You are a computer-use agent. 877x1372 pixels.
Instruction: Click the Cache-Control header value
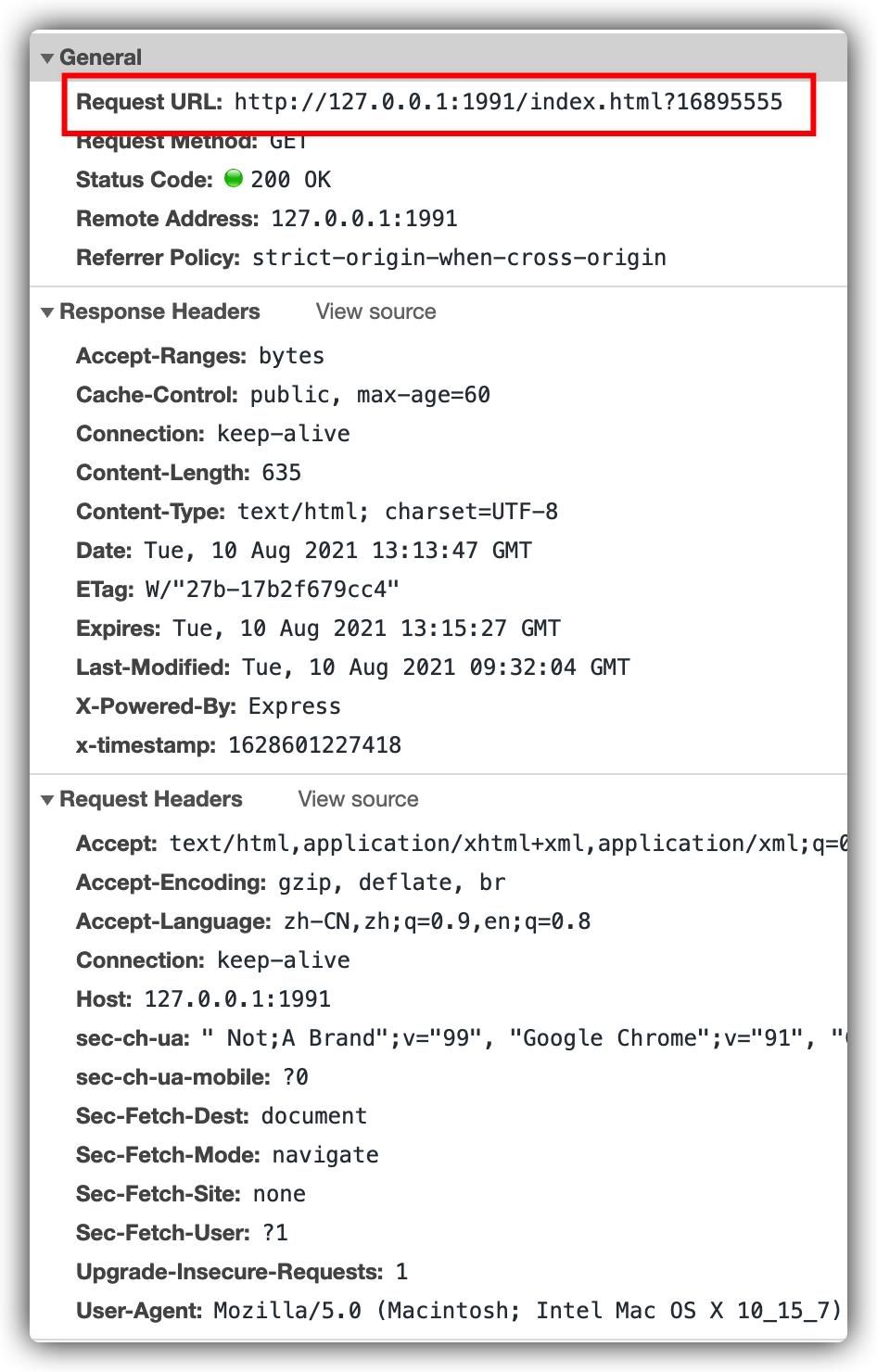[x=370, y=395]
